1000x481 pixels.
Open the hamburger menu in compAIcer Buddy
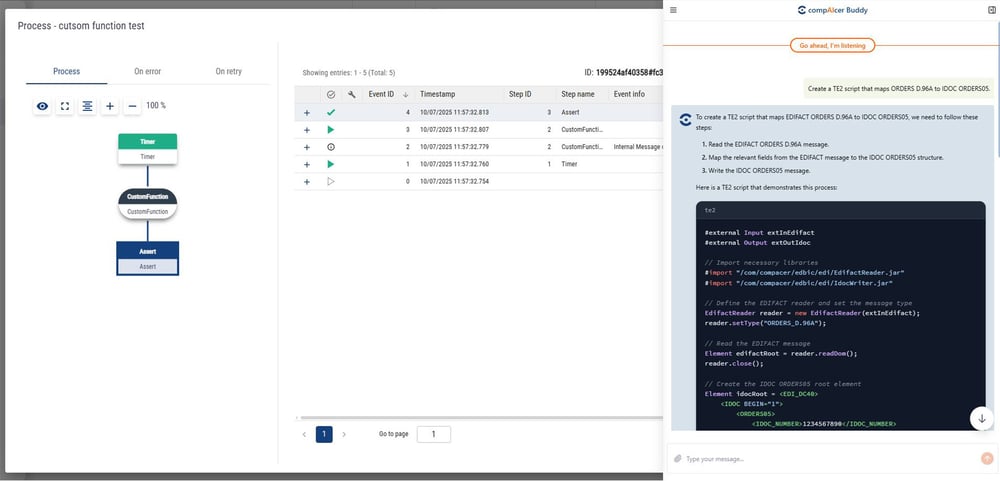[674, 10]
